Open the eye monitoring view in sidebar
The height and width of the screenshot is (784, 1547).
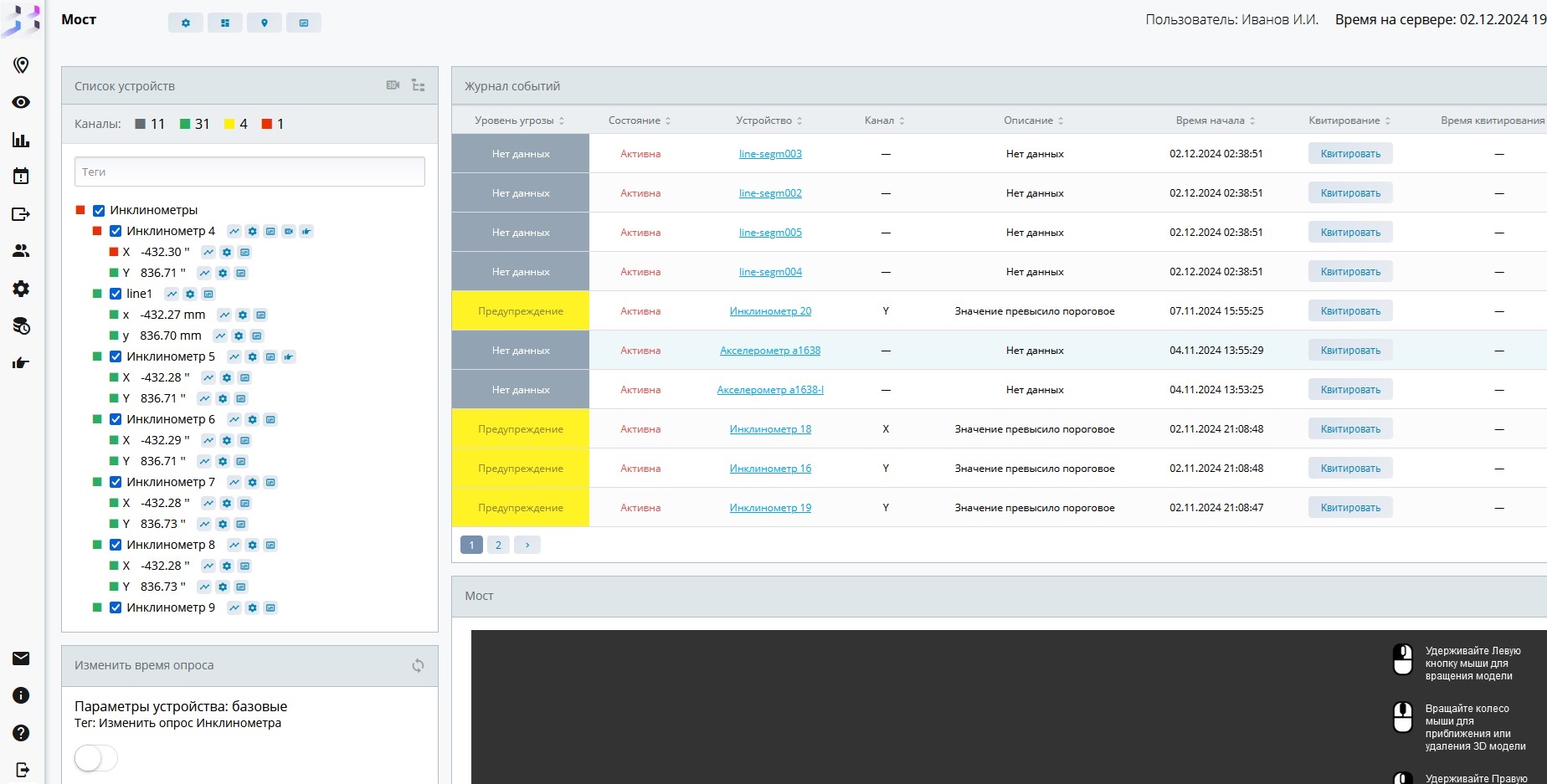[x=21, y=102]
